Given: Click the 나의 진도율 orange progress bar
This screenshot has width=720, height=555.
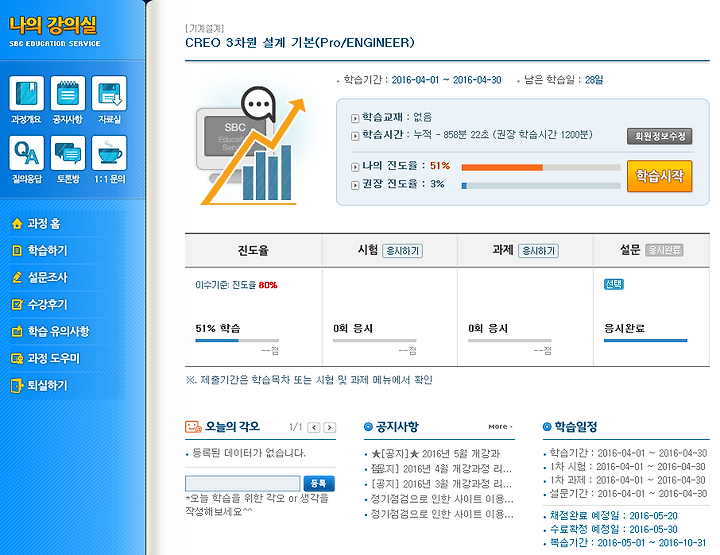Looking at the screenshot, I should click(x=541, y=168).
